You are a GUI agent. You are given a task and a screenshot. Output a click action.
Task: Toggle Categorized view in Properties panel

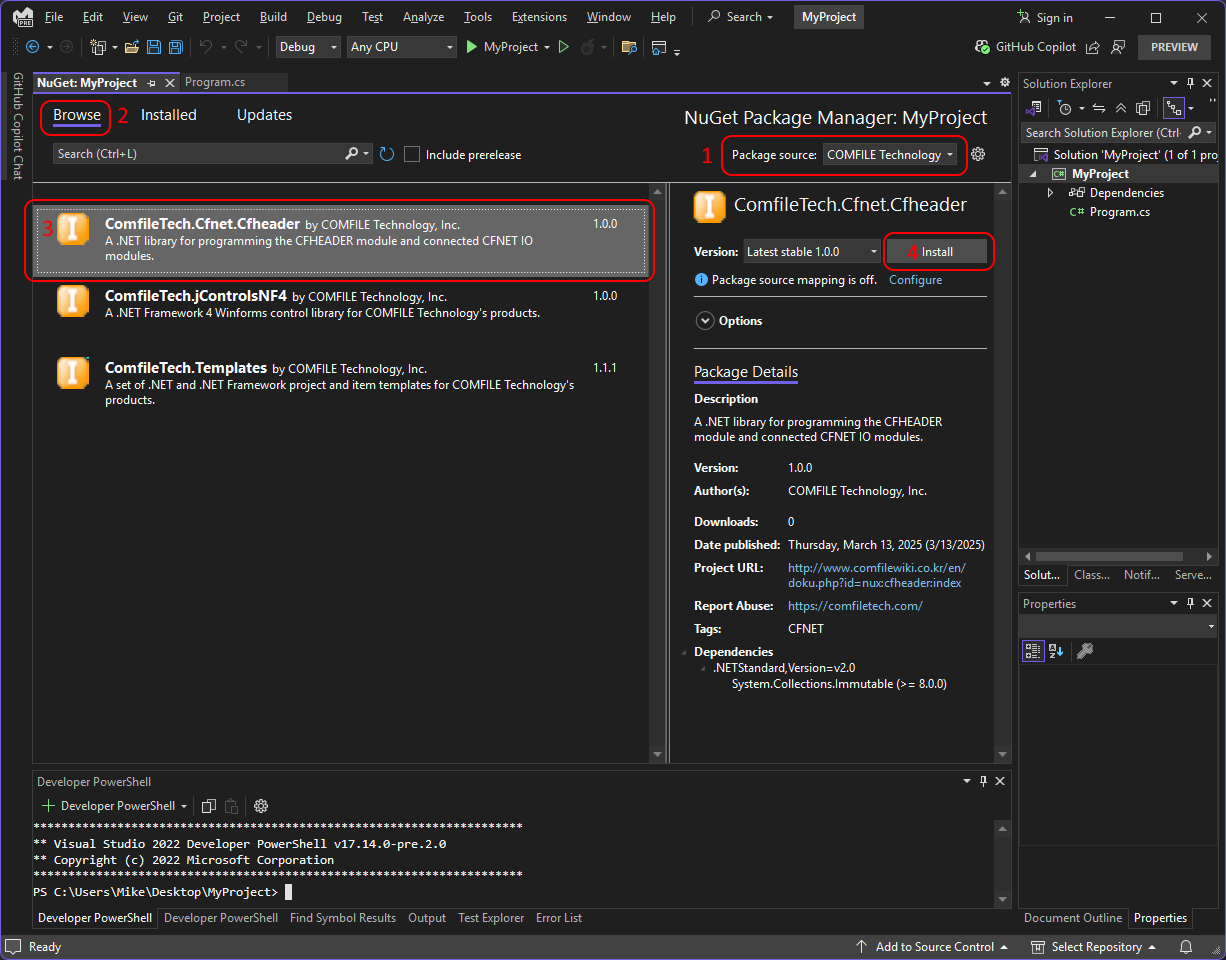tap(1034, 651)
